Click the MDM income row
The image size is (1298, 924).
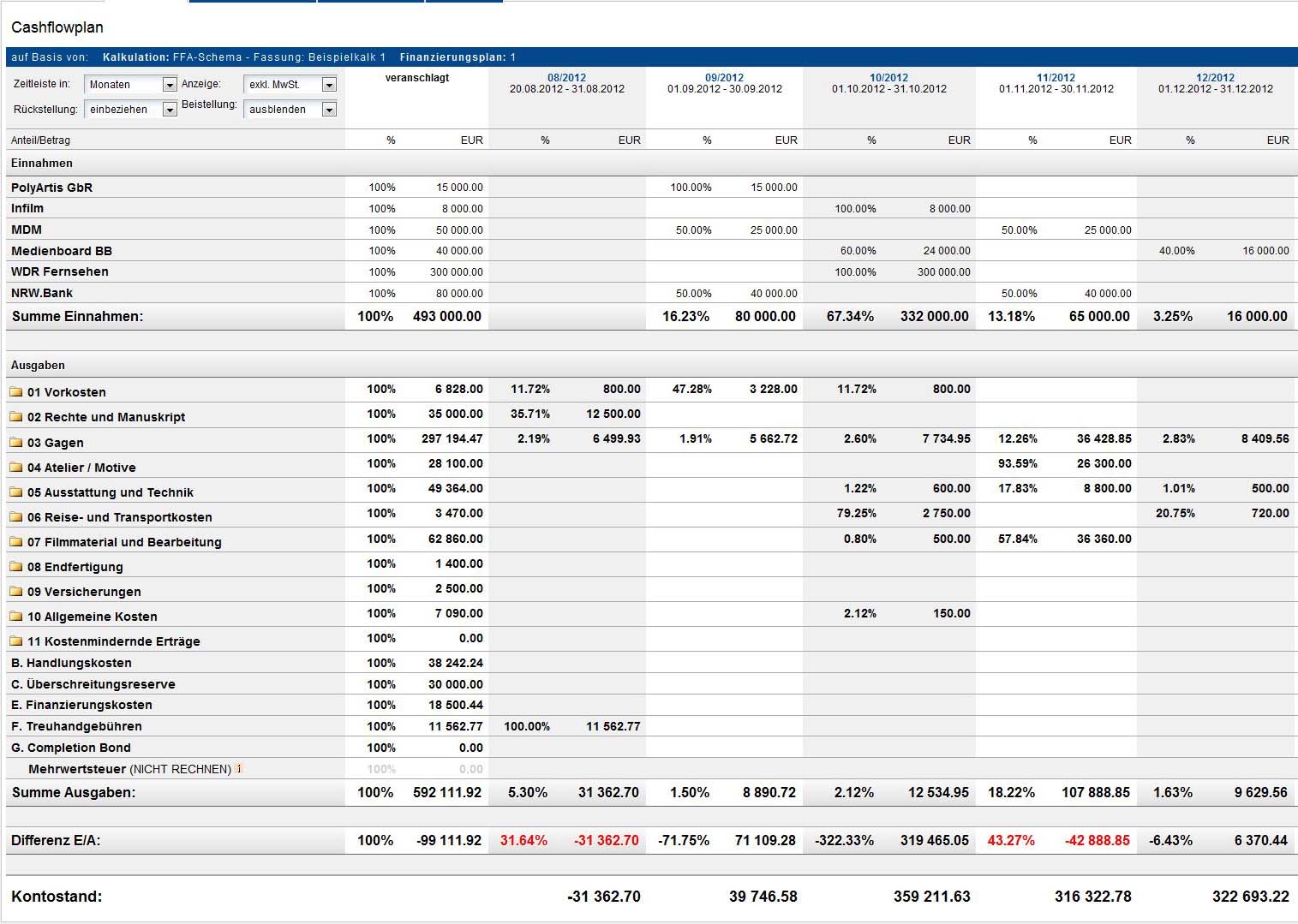(x=651, y=230)
